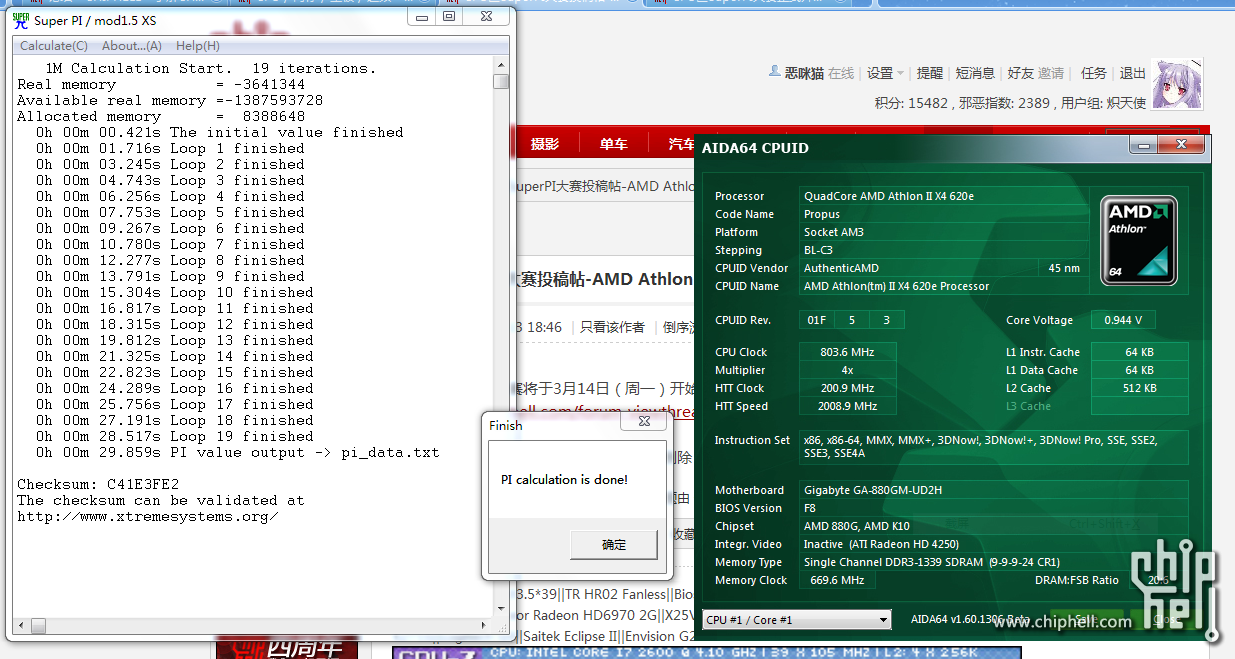This screenshot has width=1235, height=659.
Task: Open the 短消息 messages link
Action: (975, 73)
